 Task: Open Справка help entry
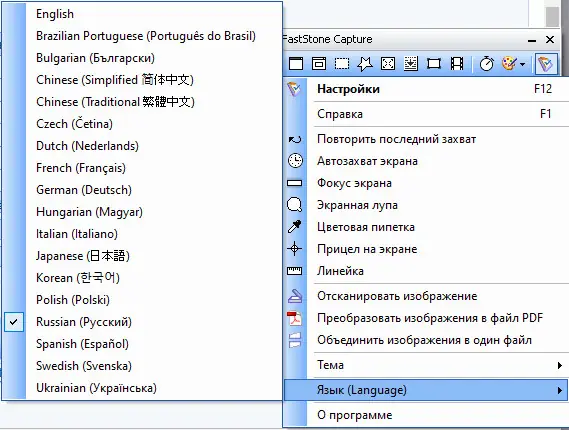pos(426,114)
